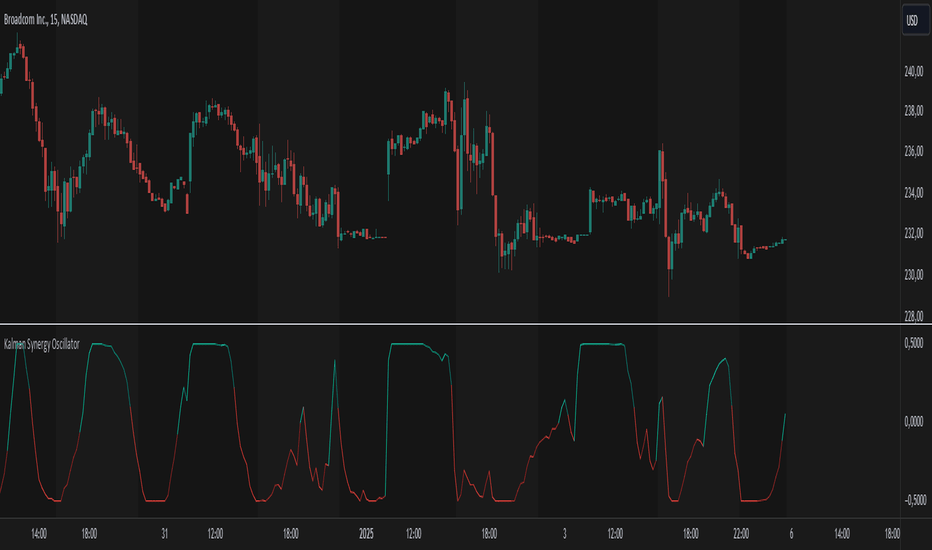Click the date label 3 on time axis
Viewport: 932px width, 550px height.
pos(565,533)
